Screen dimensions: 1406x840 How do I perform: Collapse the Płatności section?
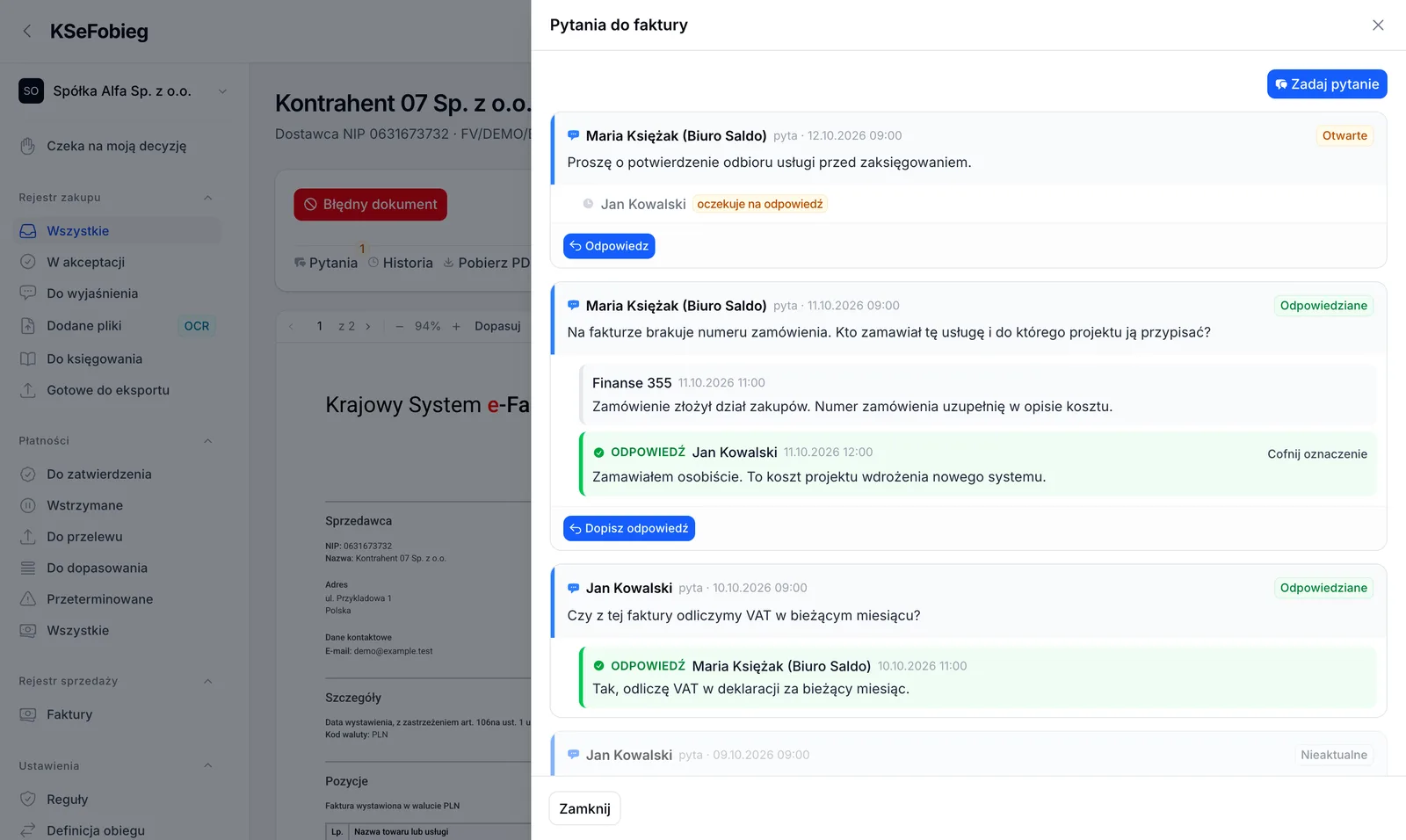click(x=208, y=441)
